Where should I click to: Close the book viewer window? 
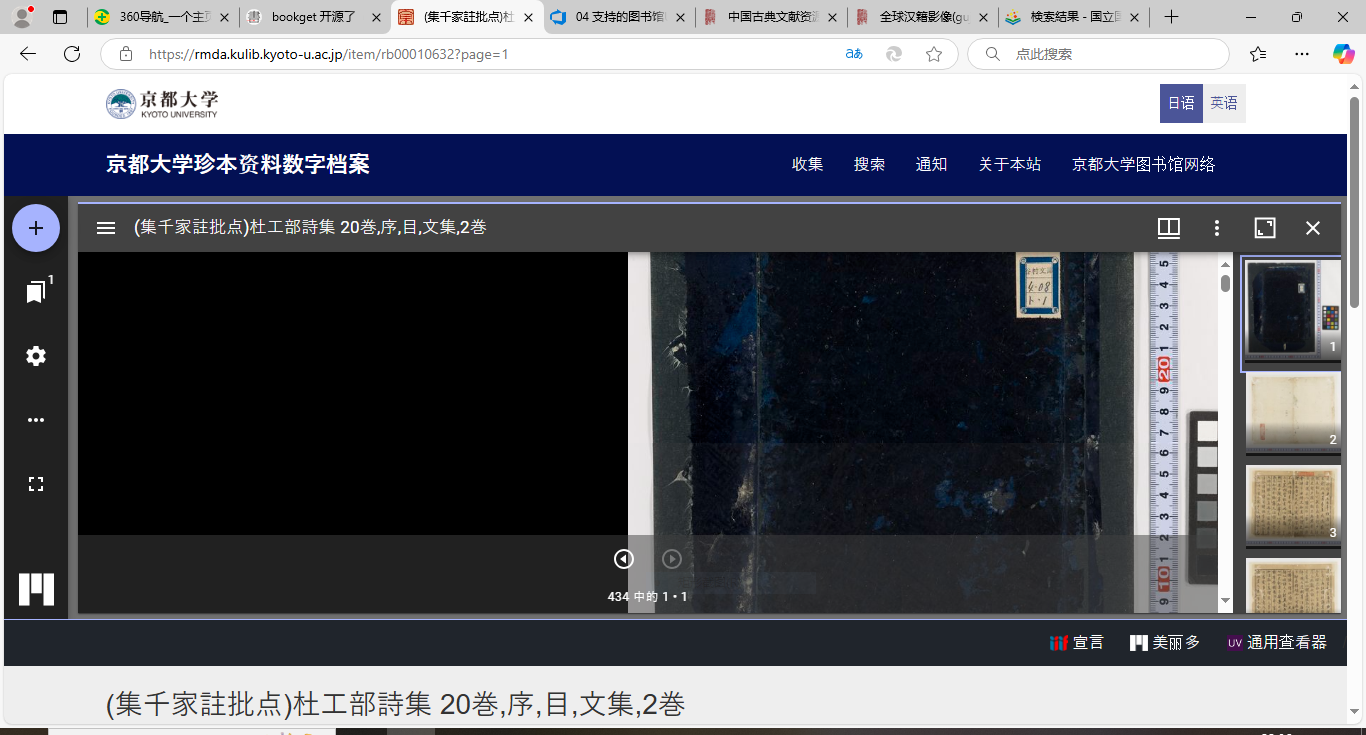tap(1313, 228)
